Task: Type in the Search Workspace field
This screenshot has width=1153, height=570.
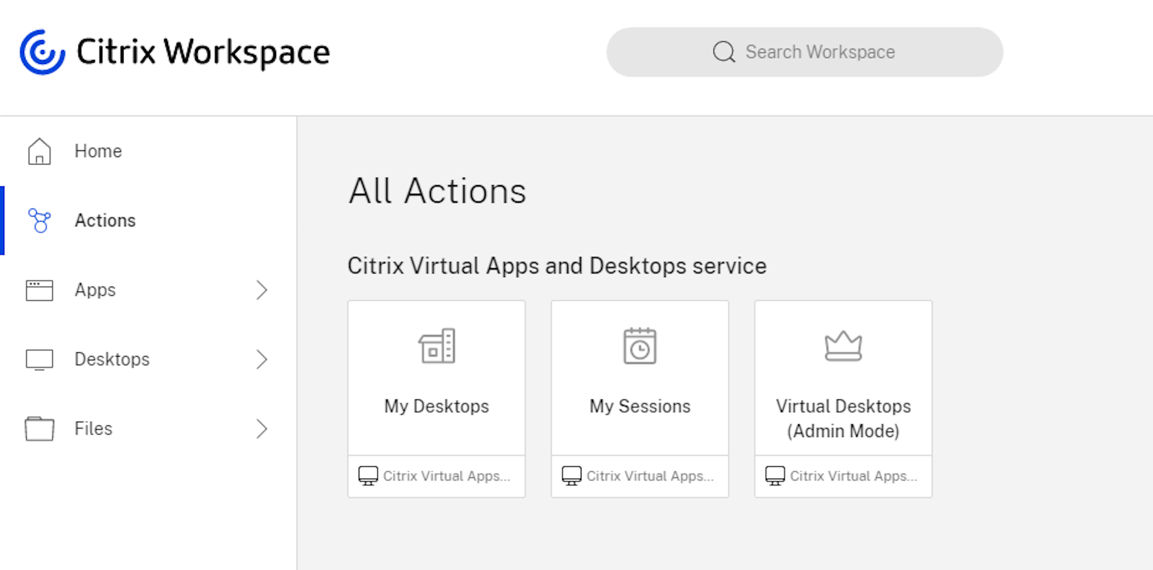Action: point(819,52)
